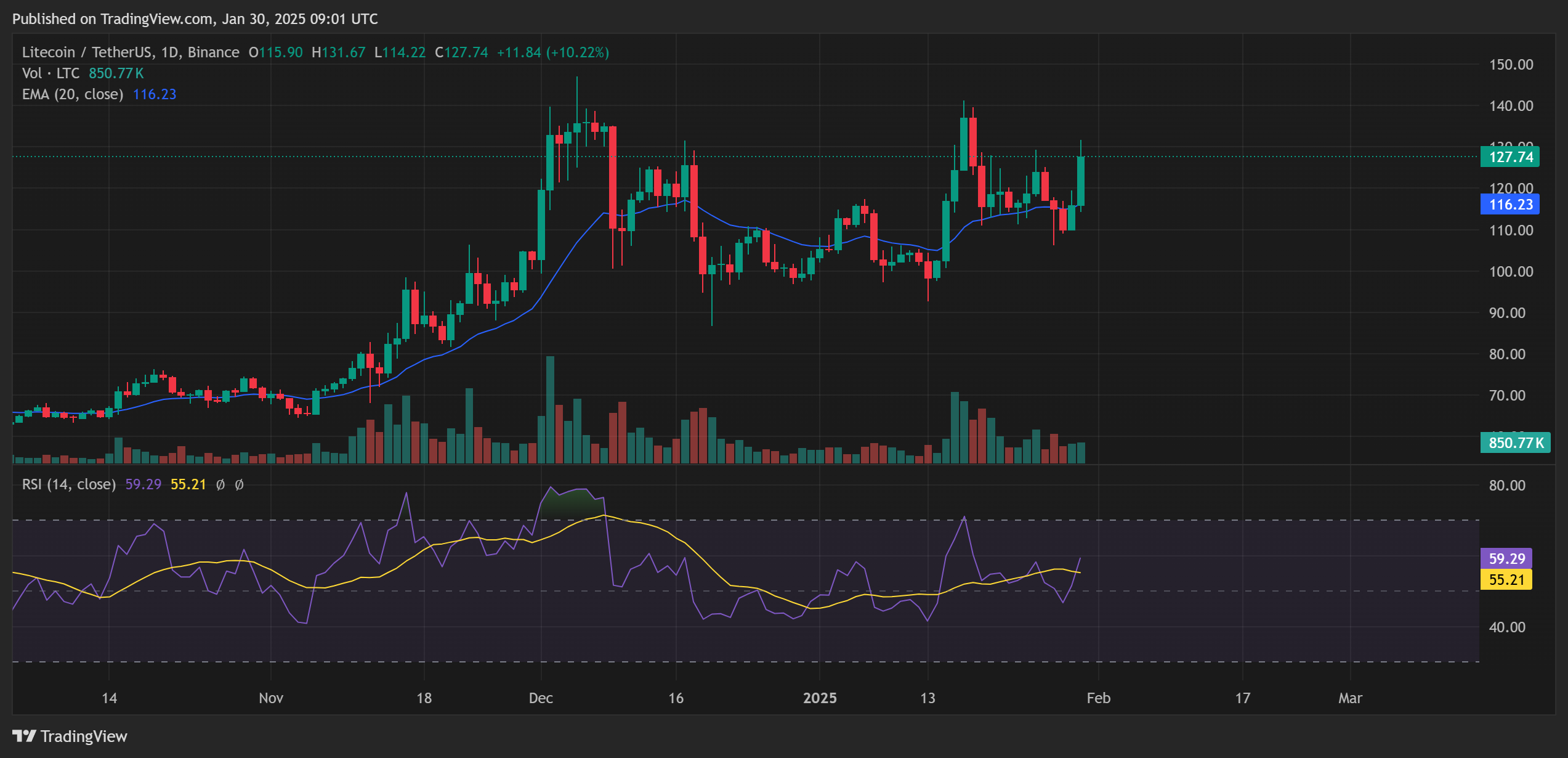Click the yellow 55.21 RSI axis tag

pos(1506,580)
